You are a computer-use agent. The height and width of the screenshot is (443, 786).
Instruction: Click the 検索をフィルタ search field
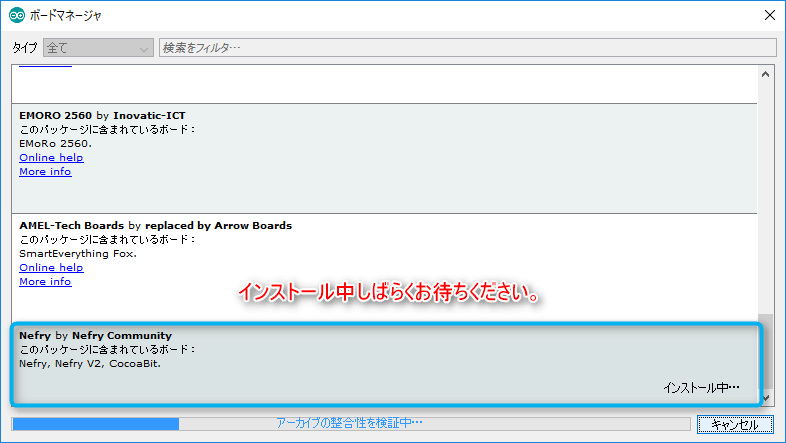(x=467, y=48)
